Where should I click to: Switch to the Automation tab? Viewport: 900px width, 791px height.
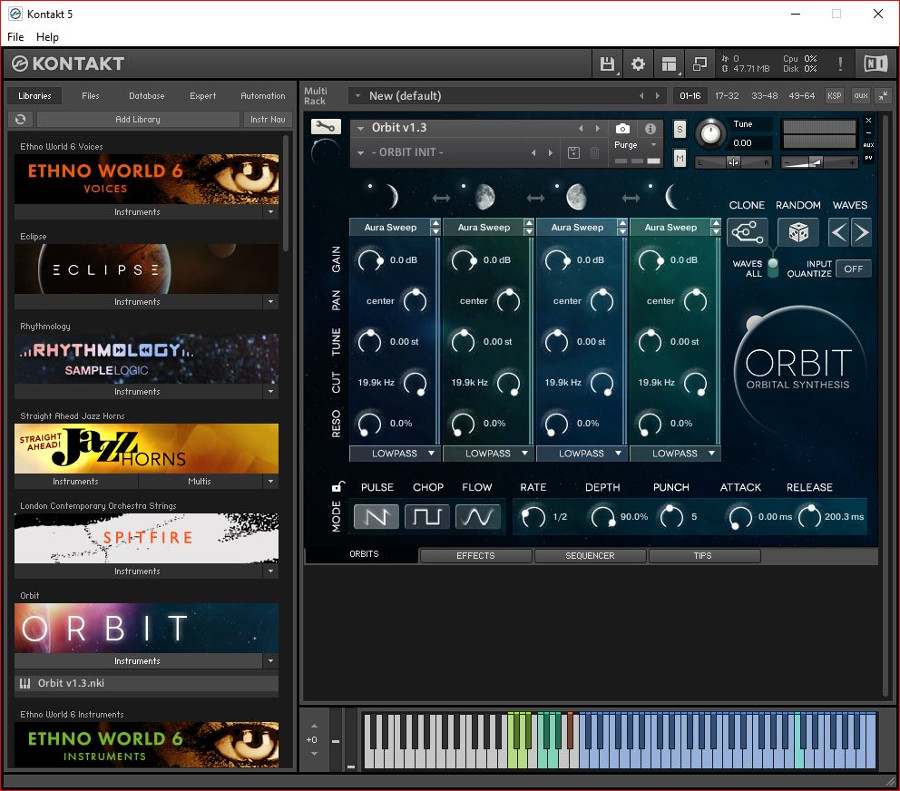click(262, 96)
